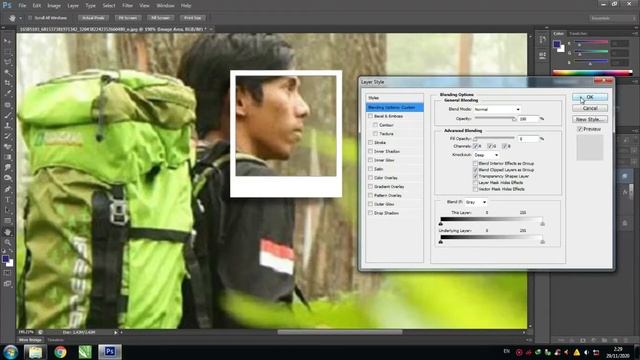640x360 pixels.
Task: Toggle Quick Mask mode icon
Action: [x=8, y=273]
